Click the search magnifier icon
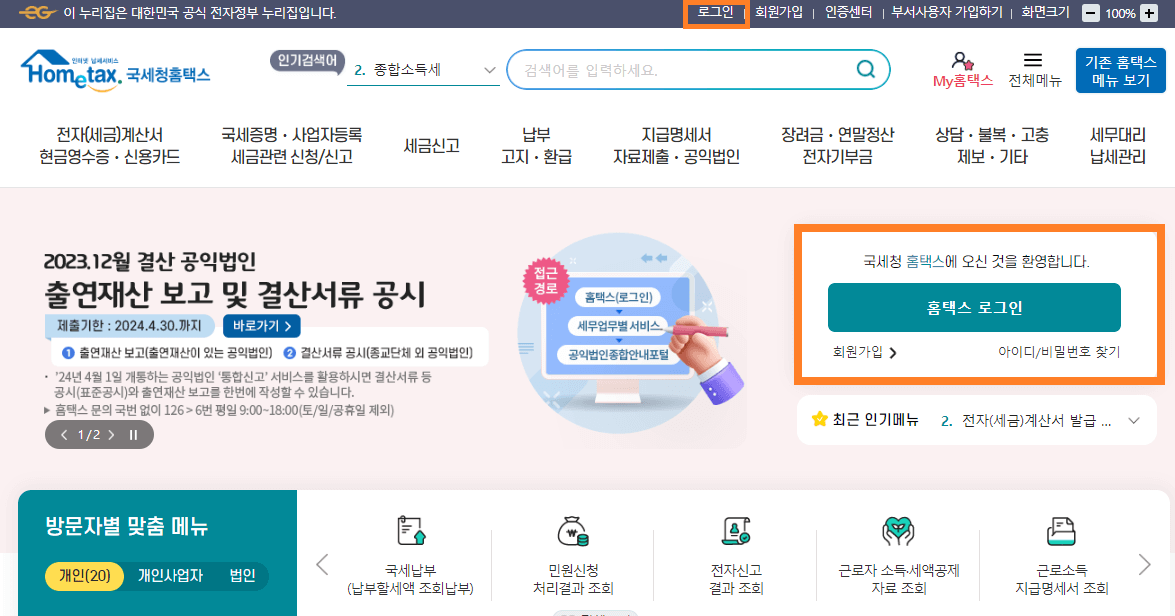Viewport: 1175px width, 616px height. [x=866, y=70]
